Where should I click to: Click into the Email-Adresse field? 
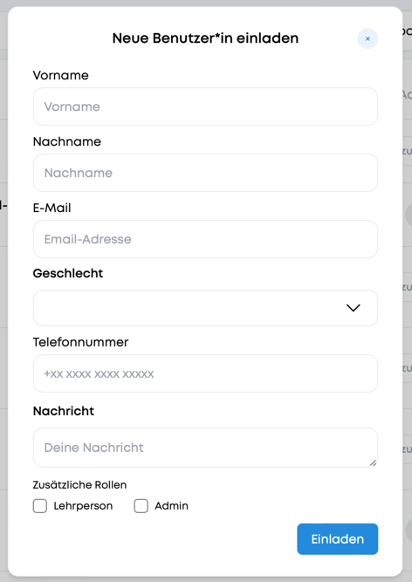click(205, 239)
